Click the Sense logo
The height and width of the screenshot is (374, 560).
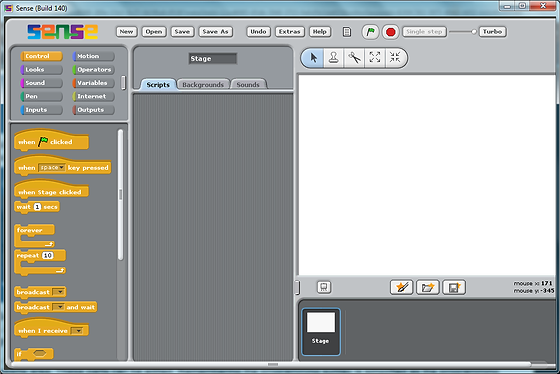[62, 31]
